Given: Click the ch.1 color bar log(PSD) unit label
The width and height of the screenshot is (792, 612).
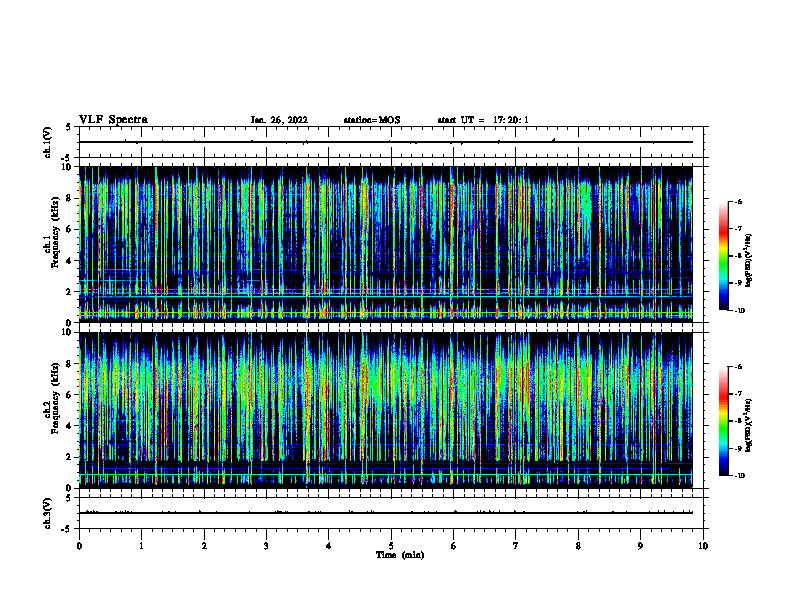Looking at the screenshot, I should click(x=749, y=261).
